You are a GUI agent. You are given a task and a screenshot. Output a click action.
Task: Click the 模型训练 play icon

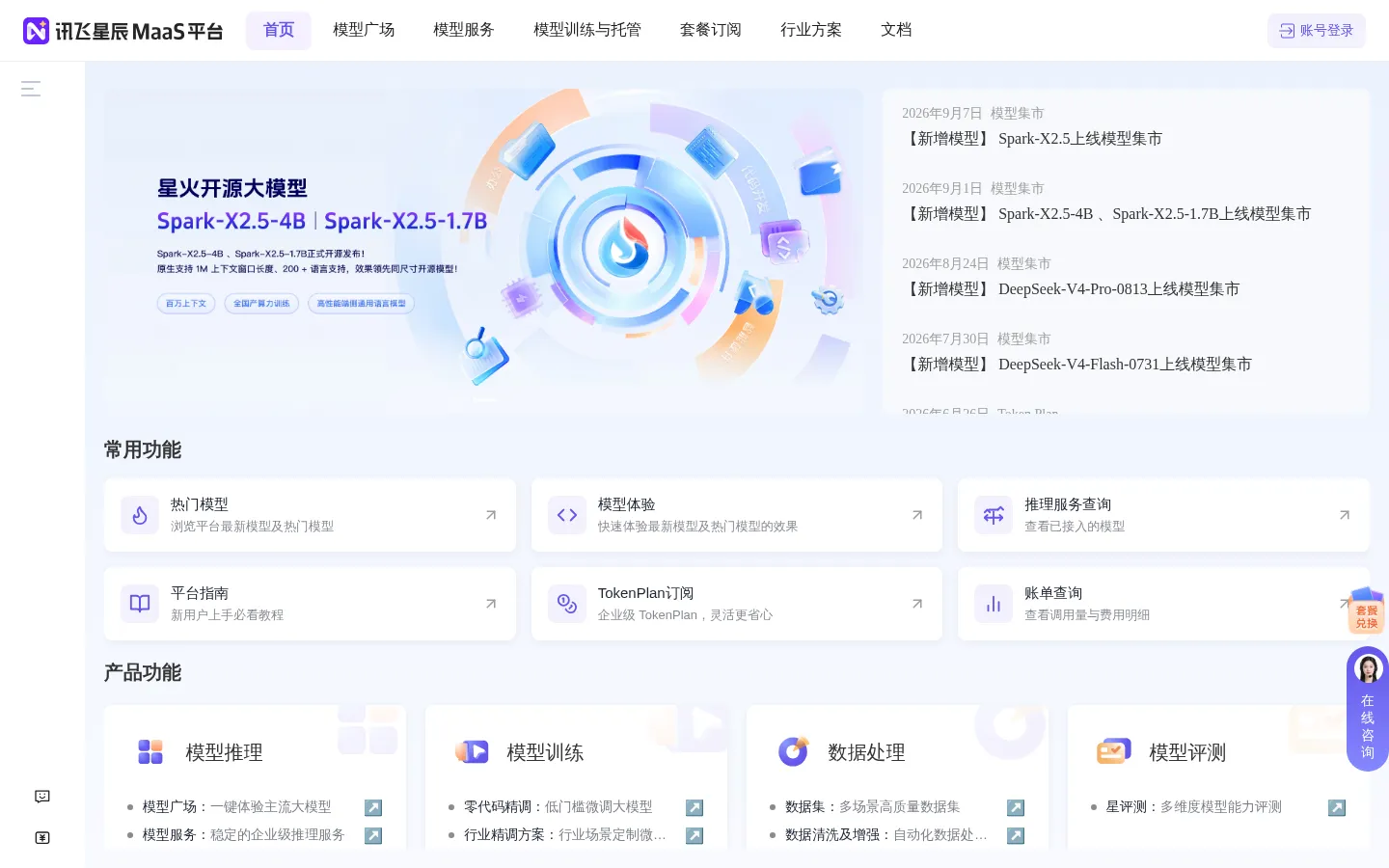click(472, 751)
